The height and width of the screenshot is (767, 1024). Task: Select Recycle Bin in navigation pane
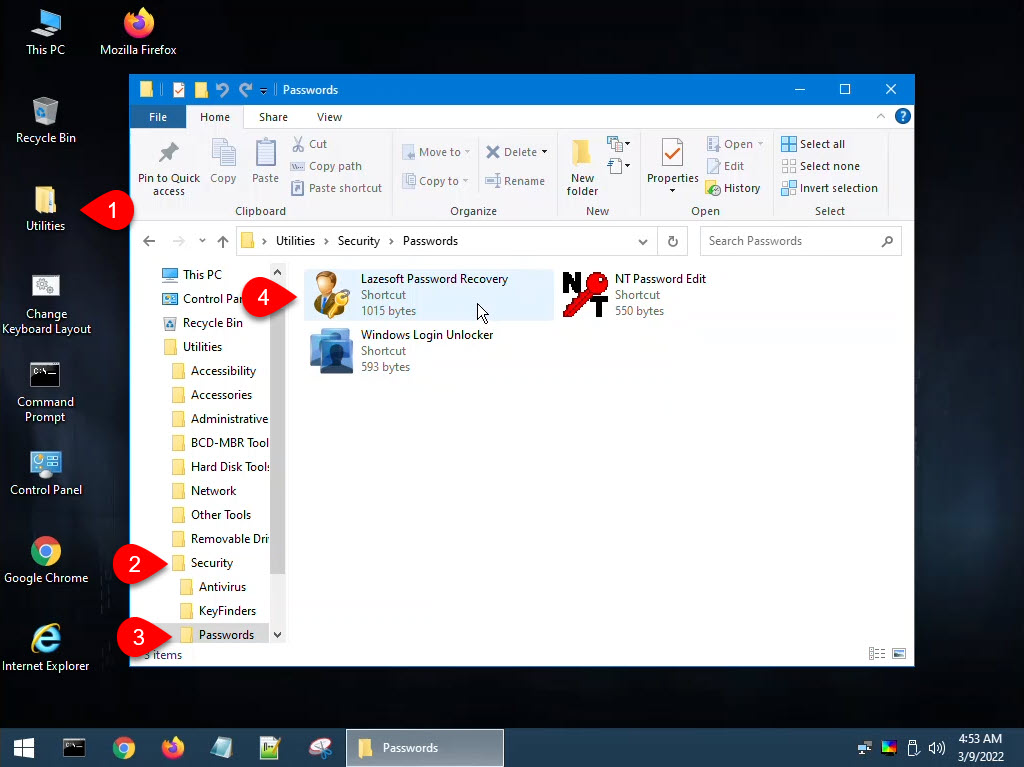point(202,323)
